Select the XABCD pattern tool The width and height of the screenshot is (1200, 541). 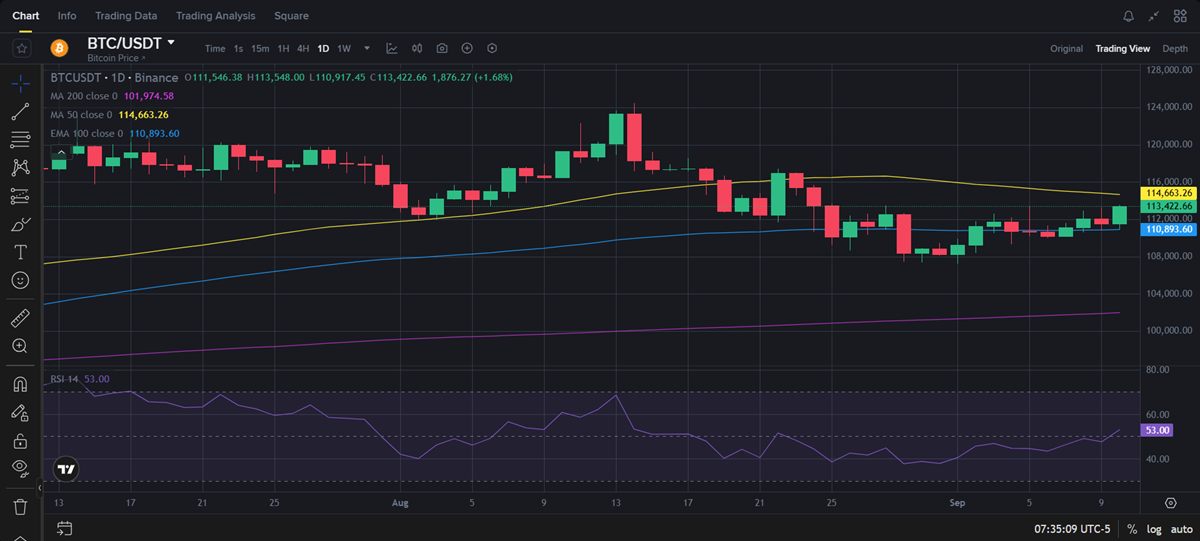(20, 167)
